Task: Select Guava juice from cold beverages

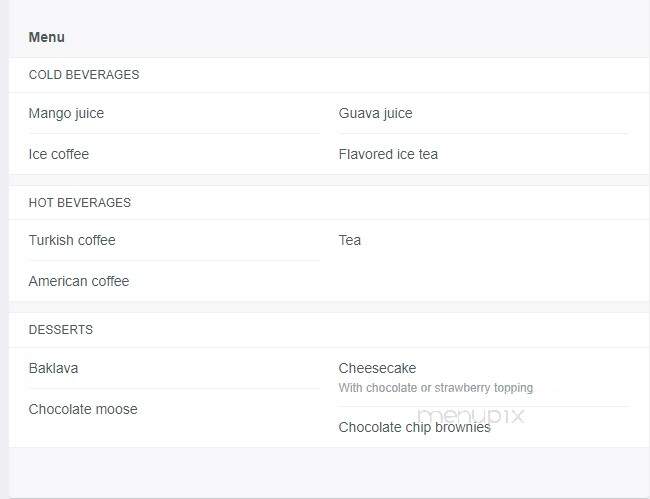Action: (376, 114)
